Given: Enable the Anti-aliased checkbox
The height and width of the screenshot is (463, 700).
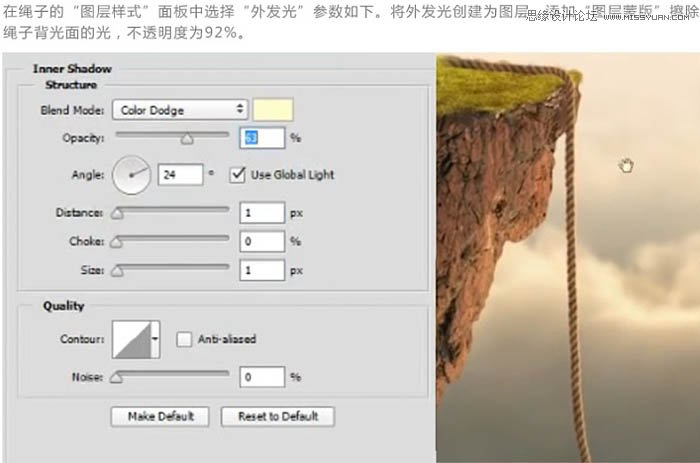Looking at the screenshot, I should pos(184,340).
